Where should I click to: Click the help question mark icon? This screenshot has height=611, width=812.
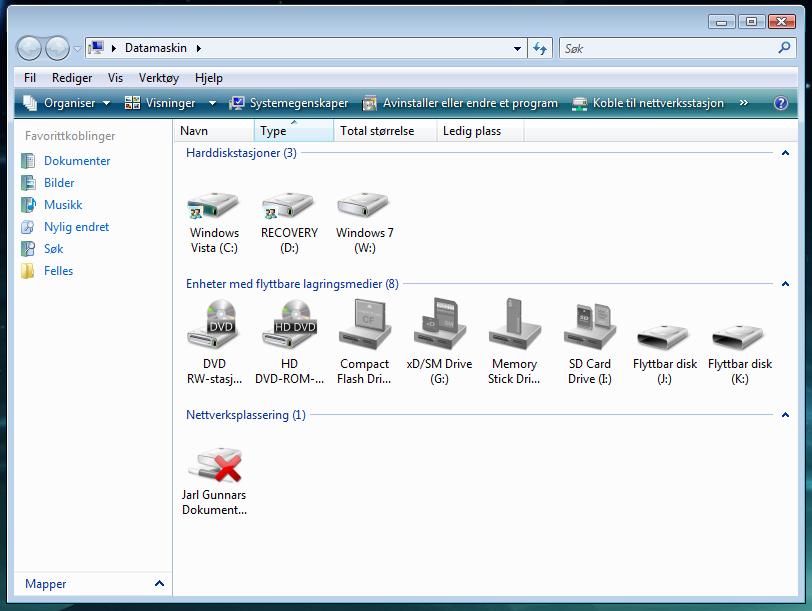tap(780, 103)
